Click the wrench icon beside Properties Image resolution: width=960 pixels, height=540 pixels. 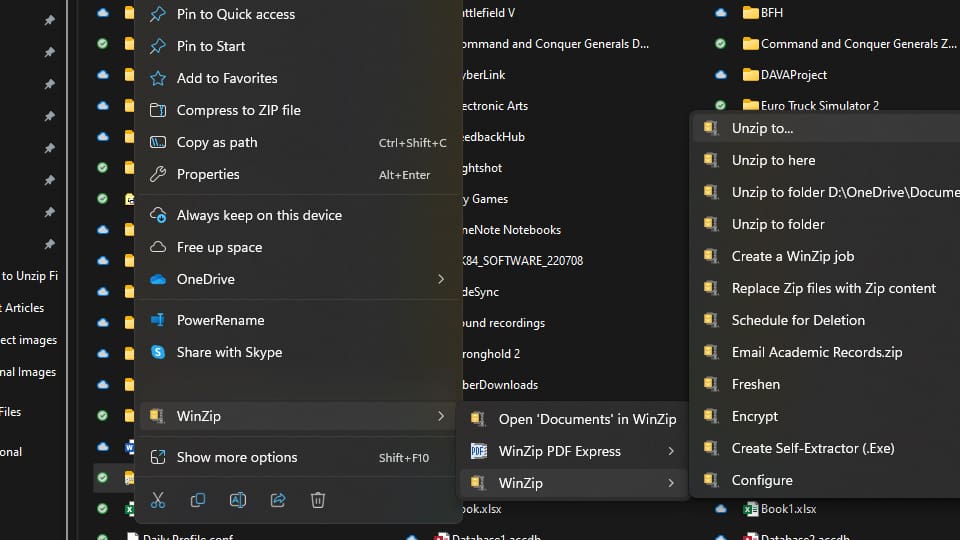[158, 174]
